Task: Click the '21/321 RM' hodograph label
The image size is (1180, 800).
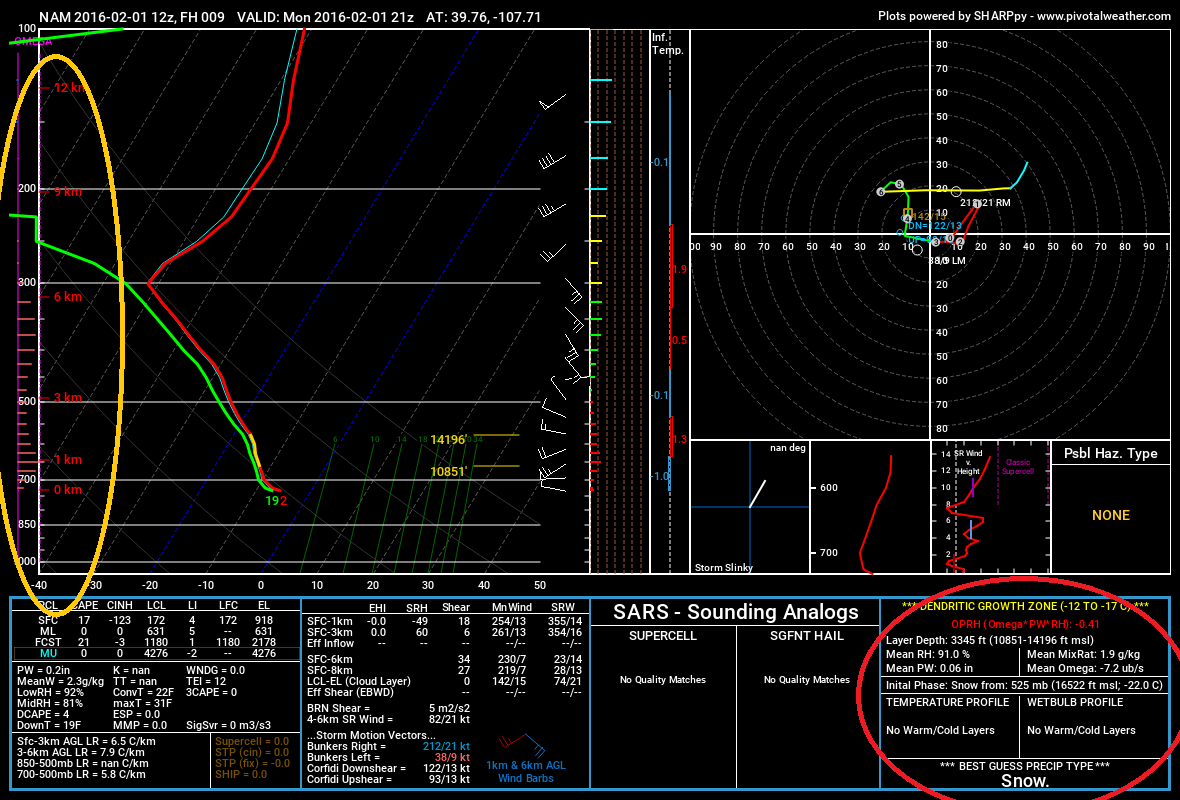Action: click(985, 202)
